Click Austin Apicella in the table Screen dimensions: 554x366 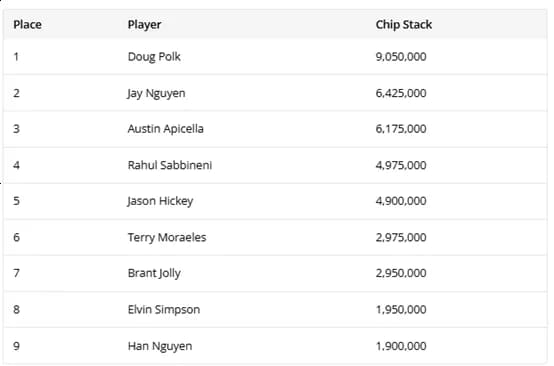click(166, 129)
